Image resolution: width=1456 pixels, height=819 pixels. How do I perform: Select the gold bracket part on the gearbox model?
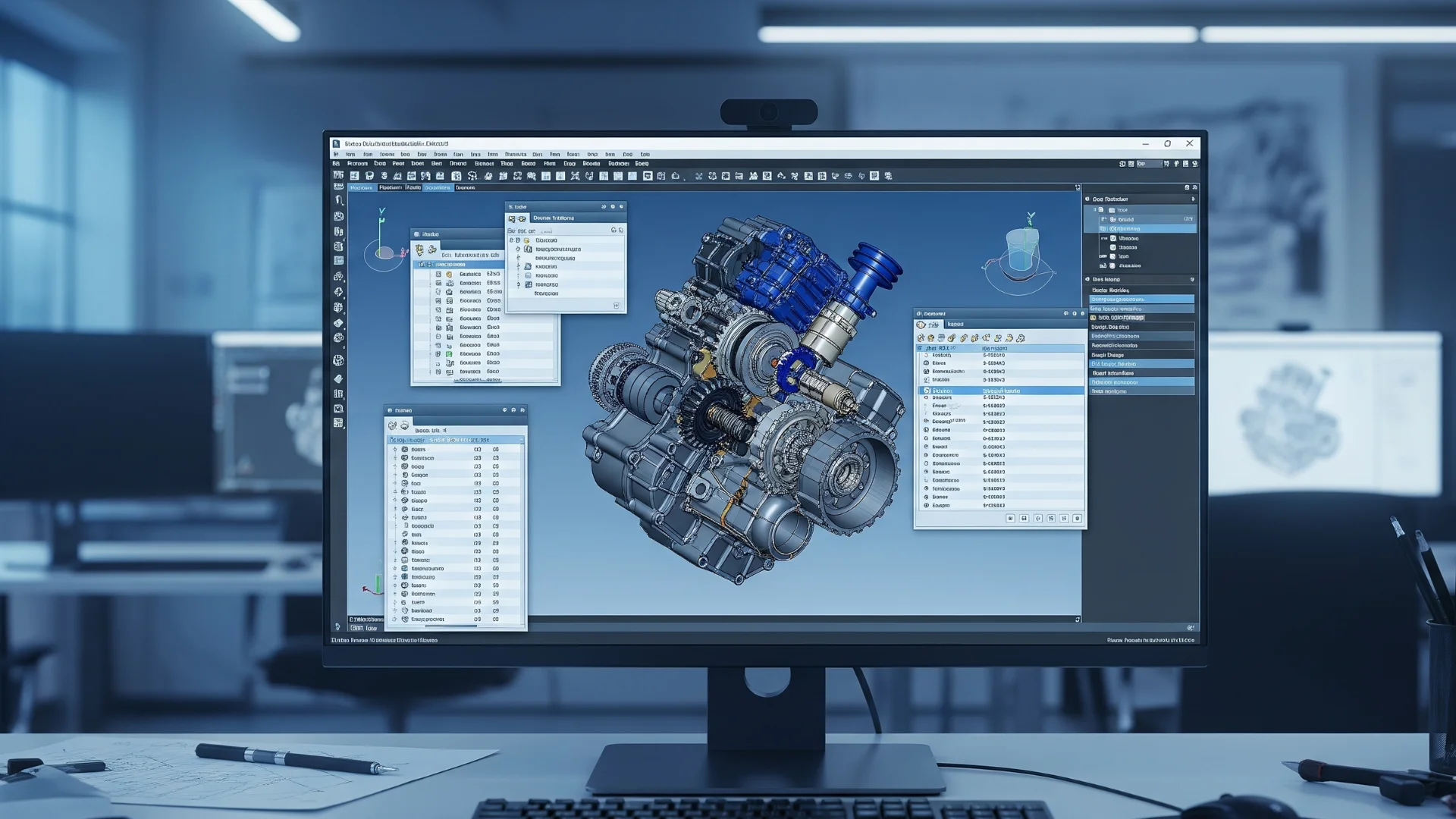[x=704, y=364]
